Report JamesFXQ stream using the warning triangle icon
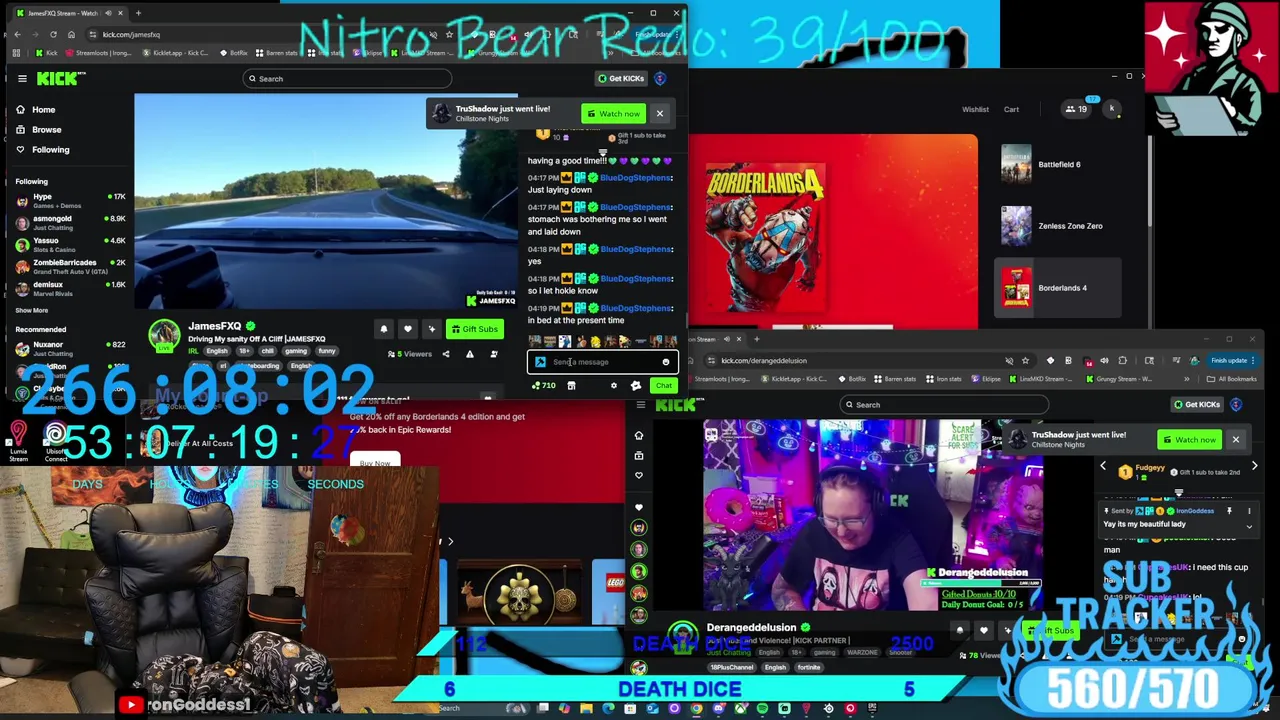This screenshot has height=720, width=1280. tap(469, 354)
